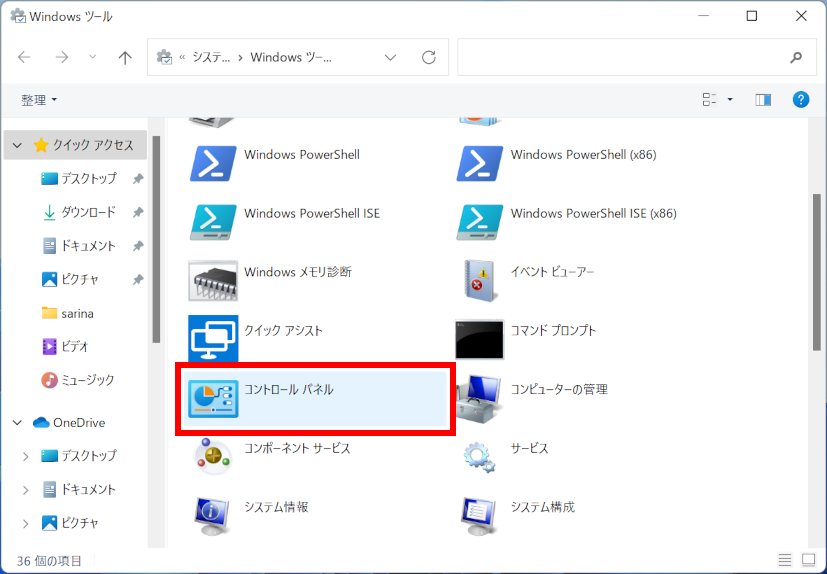Toggle the preview pane icon

(763, 99)
